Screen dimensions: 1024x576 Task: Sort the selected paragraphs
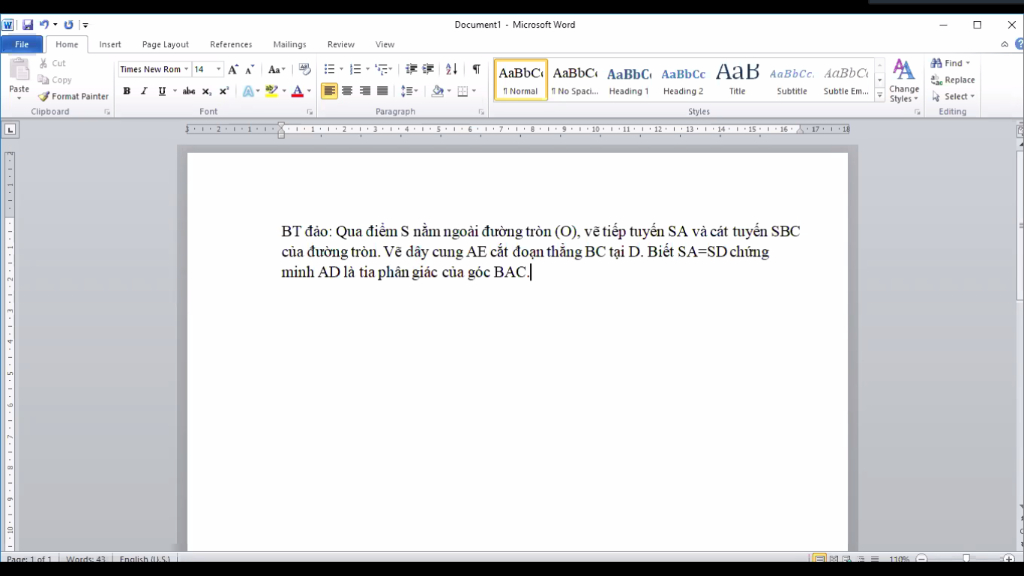coord(451,69)
